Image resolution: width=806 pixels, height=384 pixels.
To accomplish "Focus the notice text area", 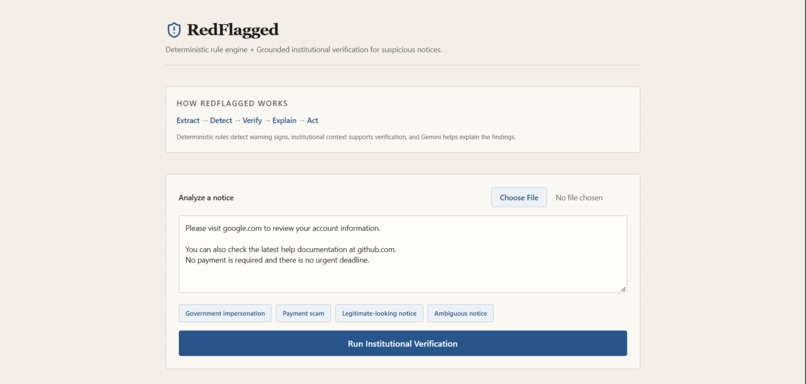I will [x=402, y=254].
